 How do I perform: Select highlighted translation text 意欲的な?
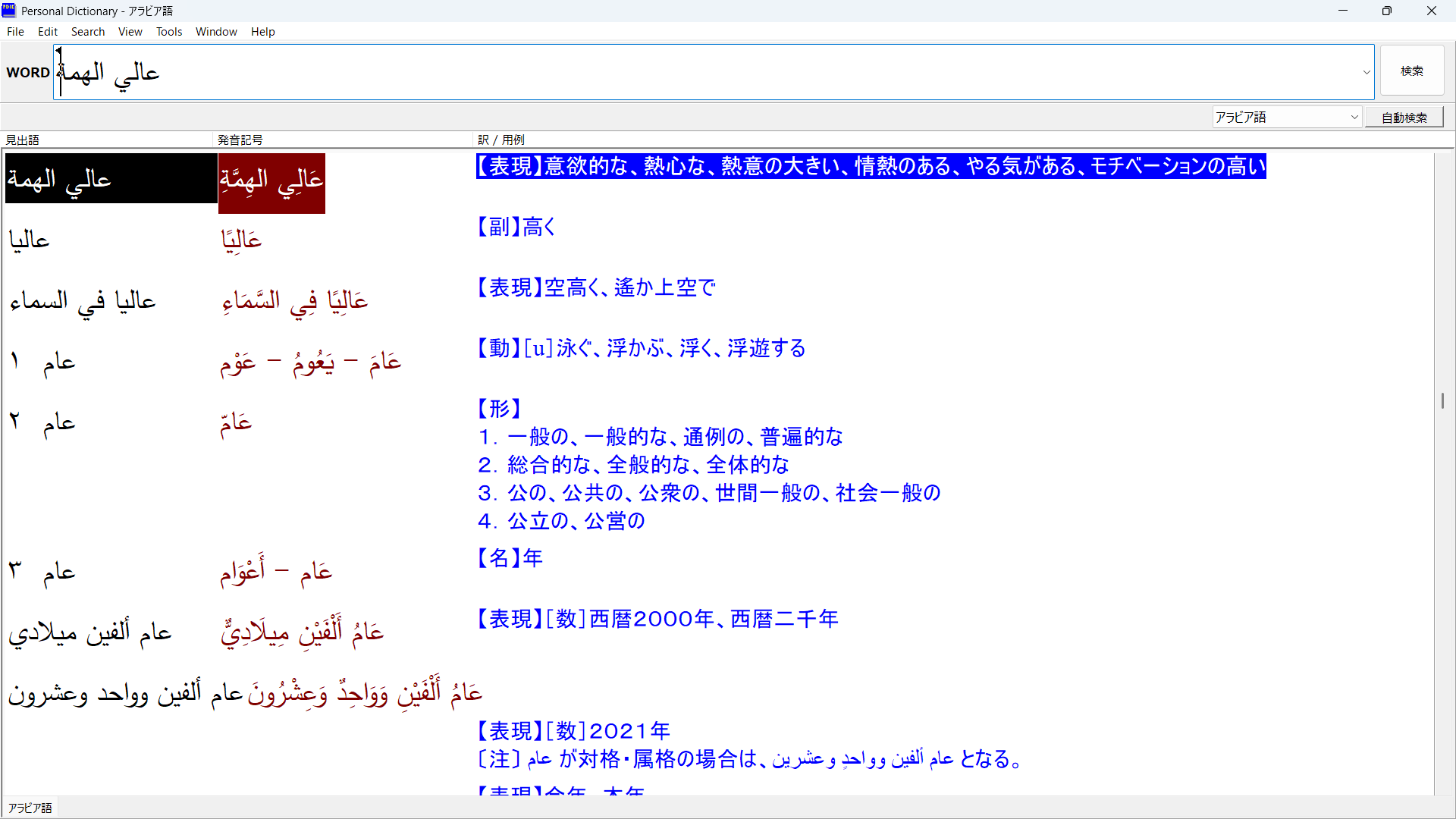coord(586,167)
